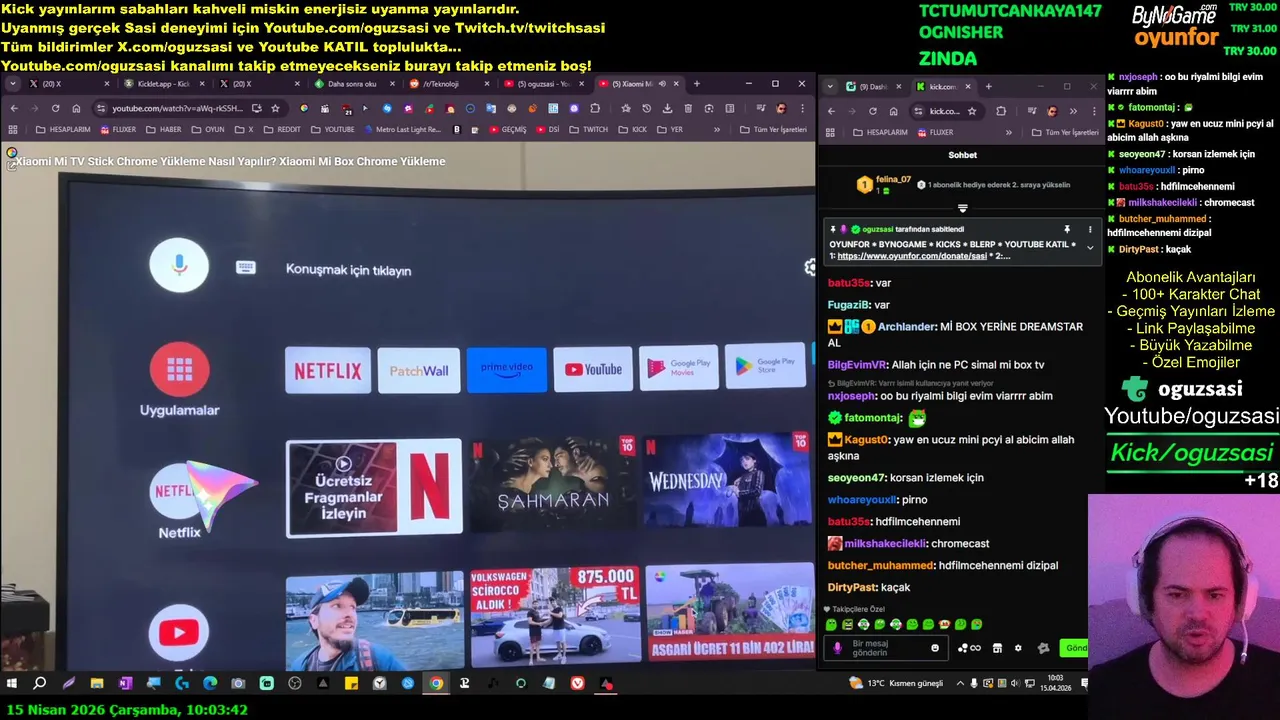1280x720 pixels.
Task: Open downloads icon in left browser toolbar
Action: coord(667,108)
